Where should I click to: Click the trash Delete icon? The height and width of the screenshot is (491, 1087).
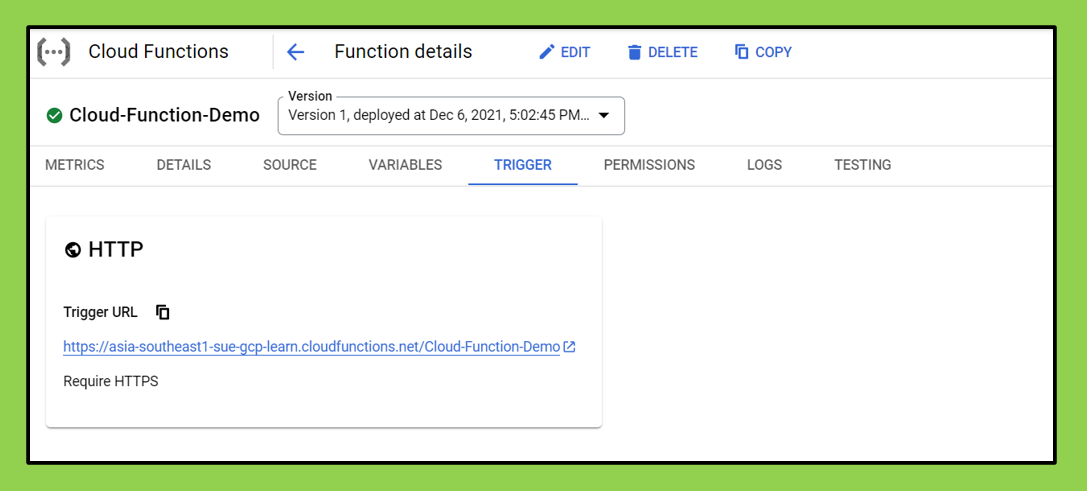pyautogui.click(x=634, y=52)
